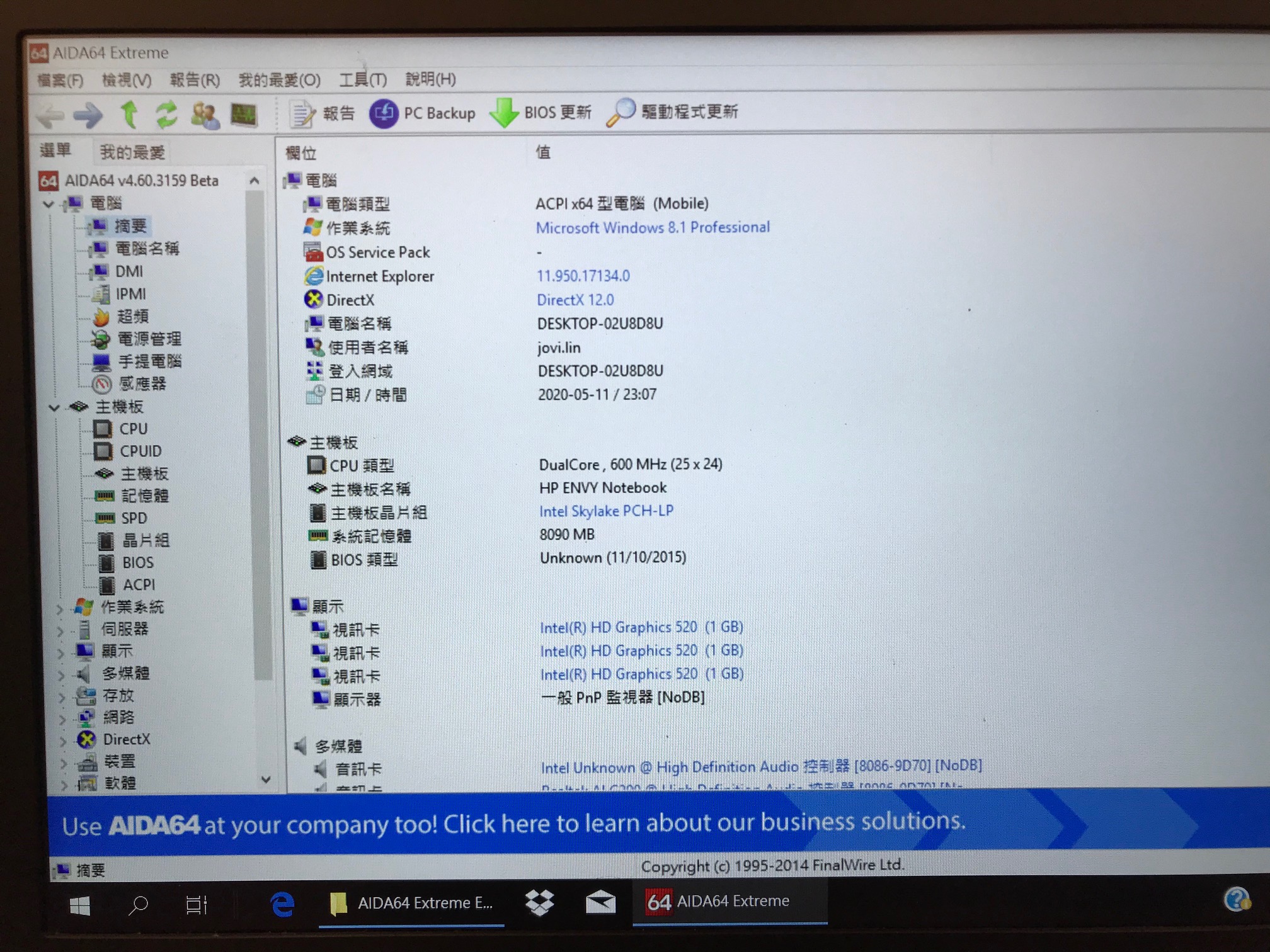Select 超頻 overclock tree item

point(121,317)
